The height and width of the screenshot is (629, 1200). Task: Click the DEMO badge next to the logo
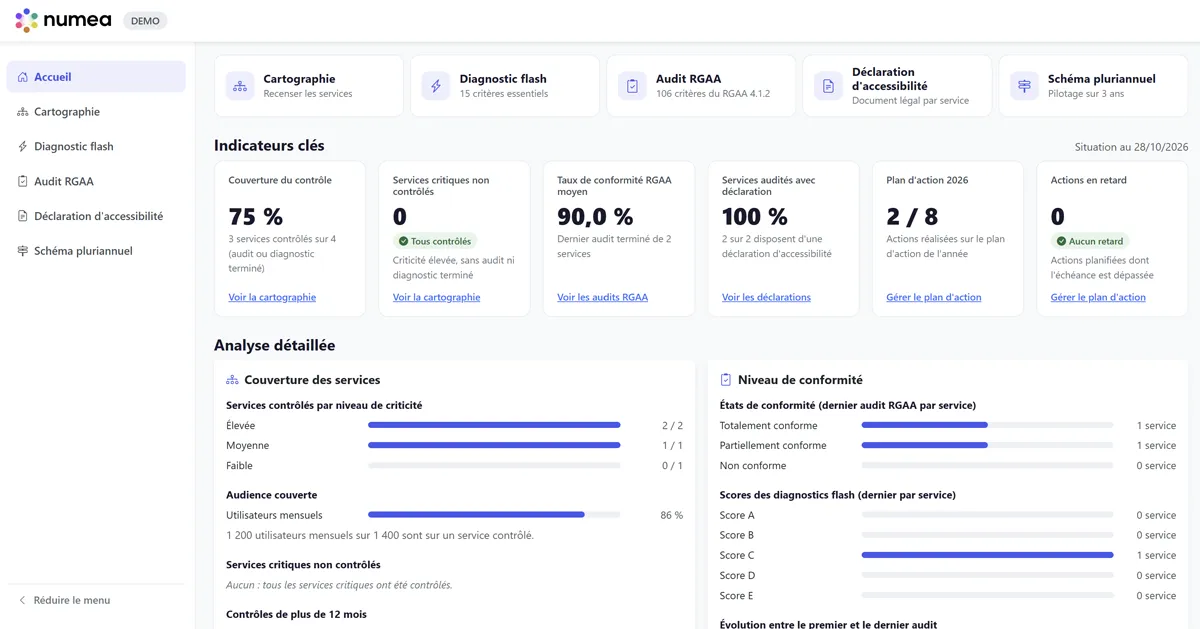(145, 21)
